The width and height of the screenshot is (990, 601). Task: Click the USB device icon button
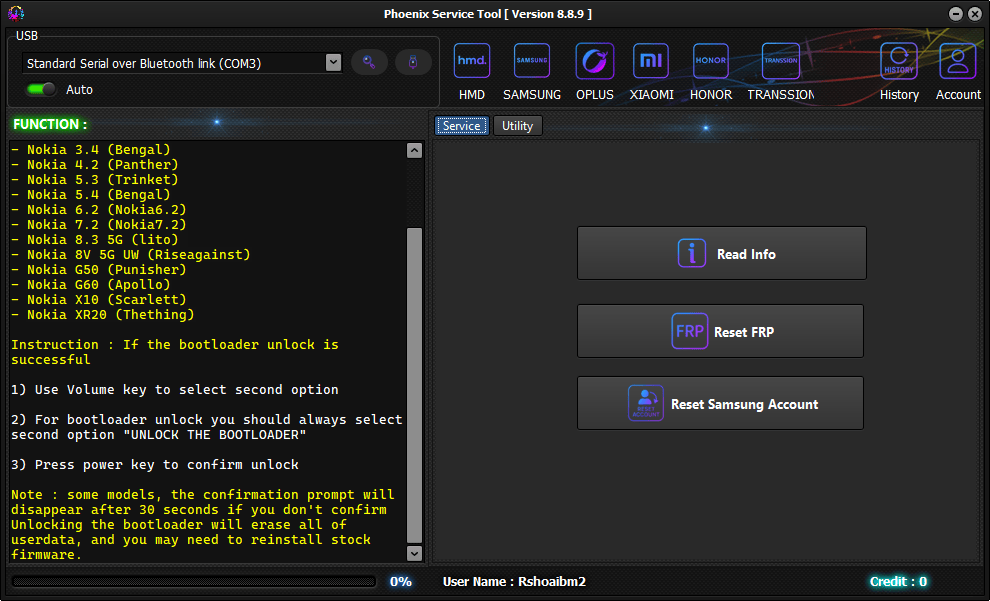coord(413,62)
